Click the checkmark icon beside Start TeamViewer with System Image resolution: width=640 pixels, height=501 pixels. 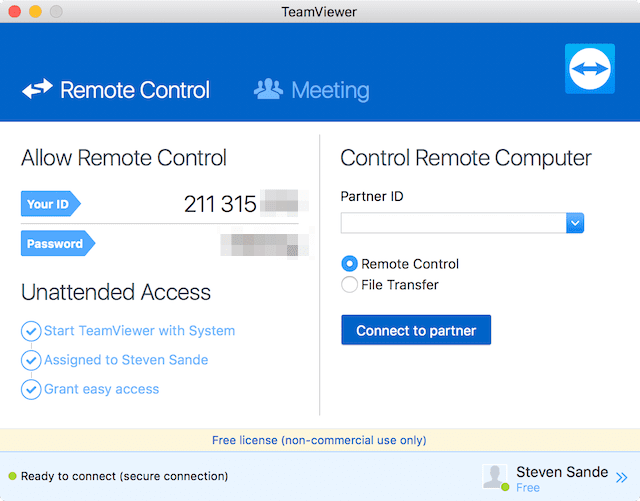pyautogui.click(x=31, y=331)
